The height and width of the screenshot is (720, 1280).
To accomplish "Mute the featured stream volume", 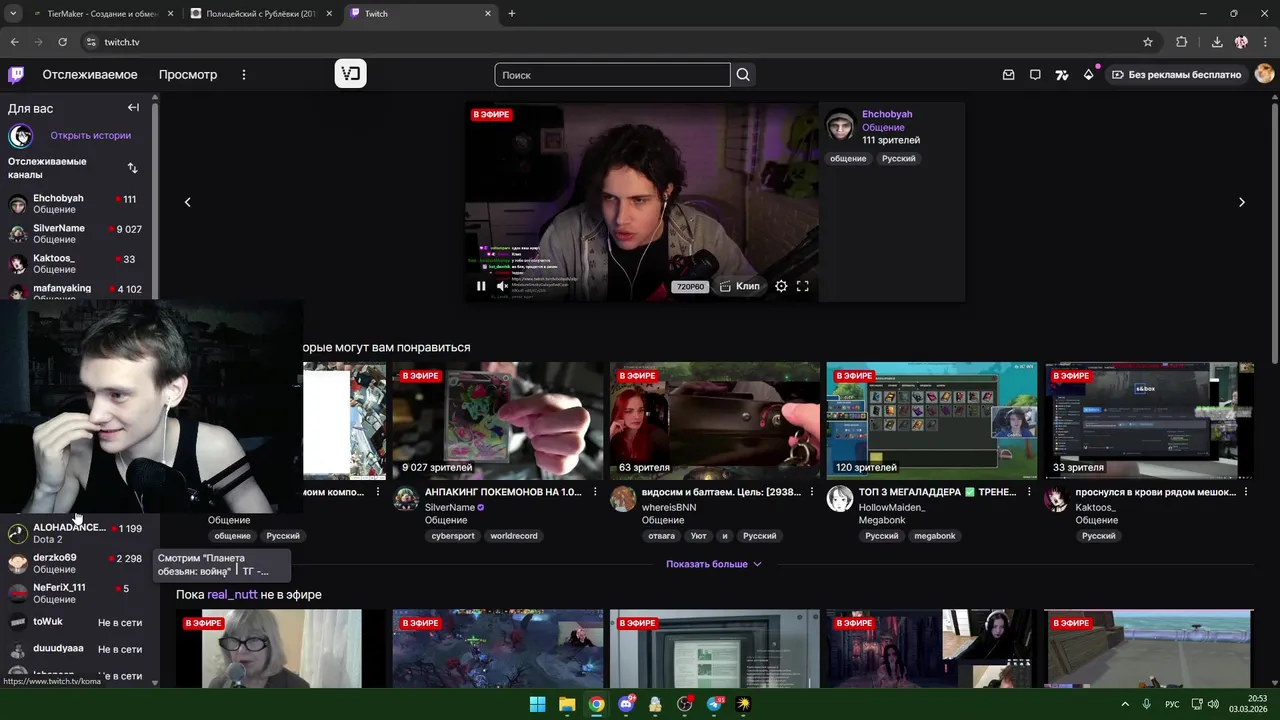I will (x=503, y=286).
